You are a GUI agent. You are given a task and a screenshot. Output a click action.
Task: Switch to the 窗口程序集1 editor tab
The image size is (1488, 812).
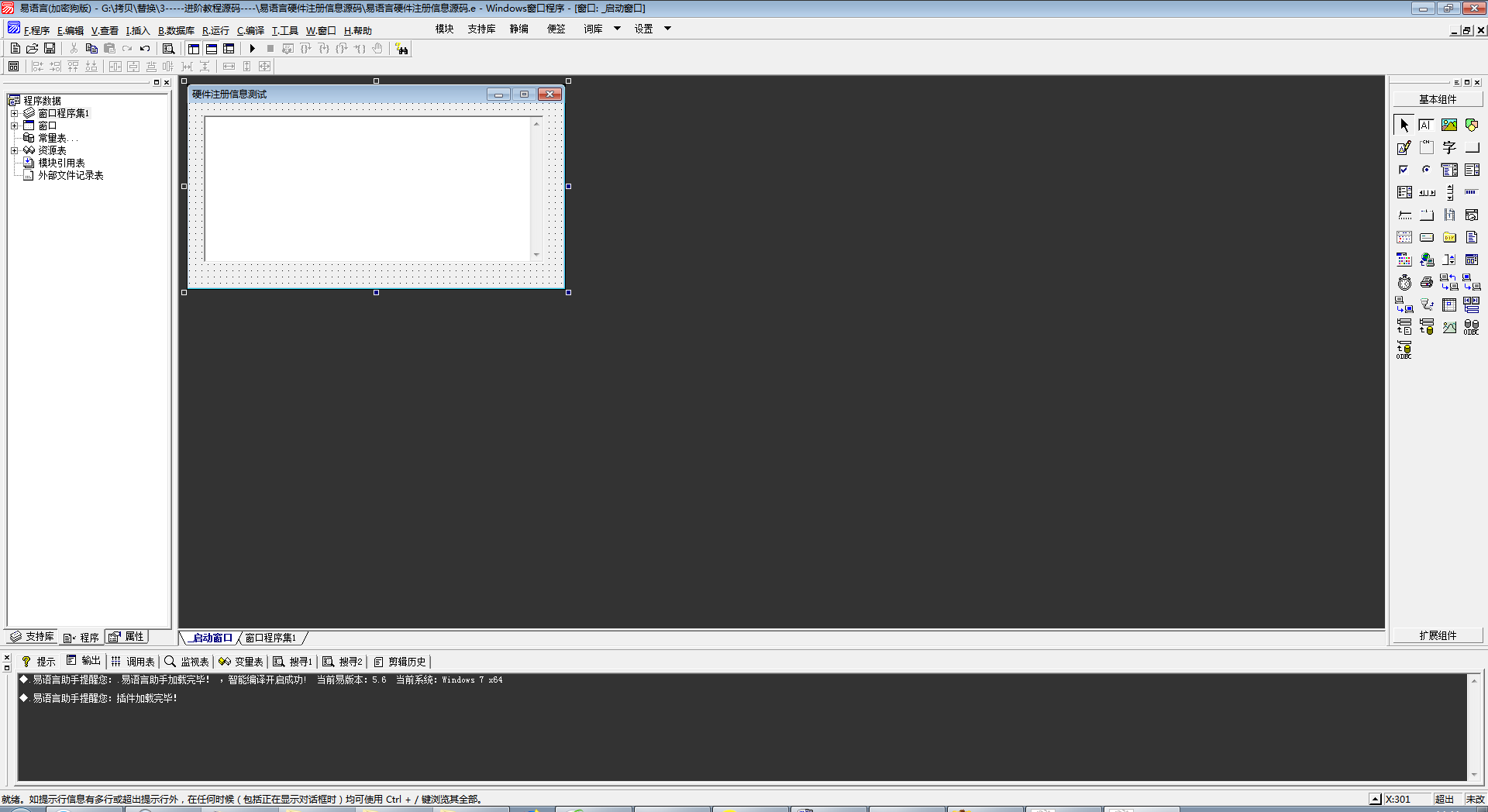tap(270, 638)
